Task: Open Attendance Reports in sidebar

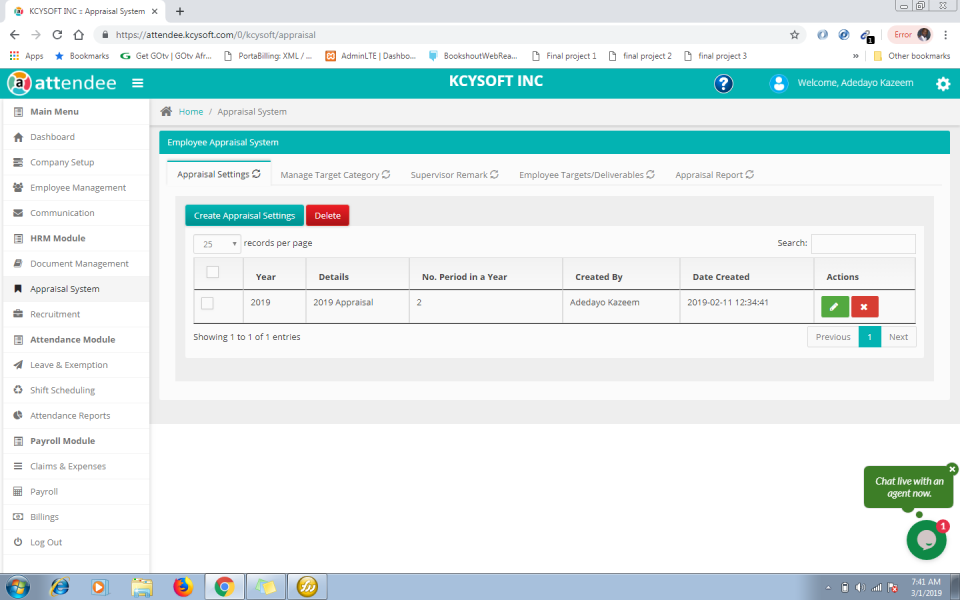Action: (x=76, y=416)
